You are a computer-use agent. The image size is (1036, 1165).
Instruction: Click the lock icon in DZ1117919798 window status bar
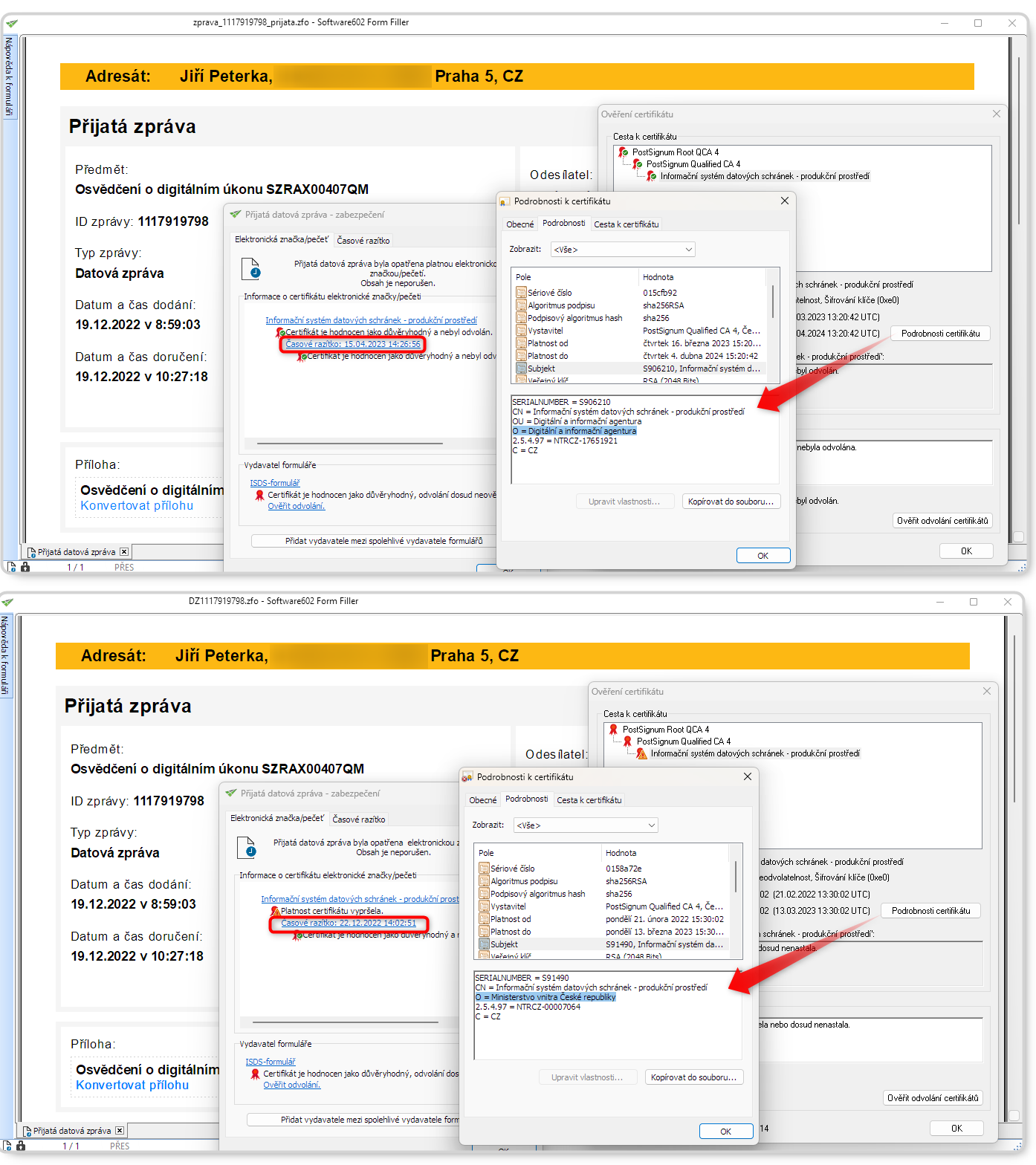tap(21, 1146)
